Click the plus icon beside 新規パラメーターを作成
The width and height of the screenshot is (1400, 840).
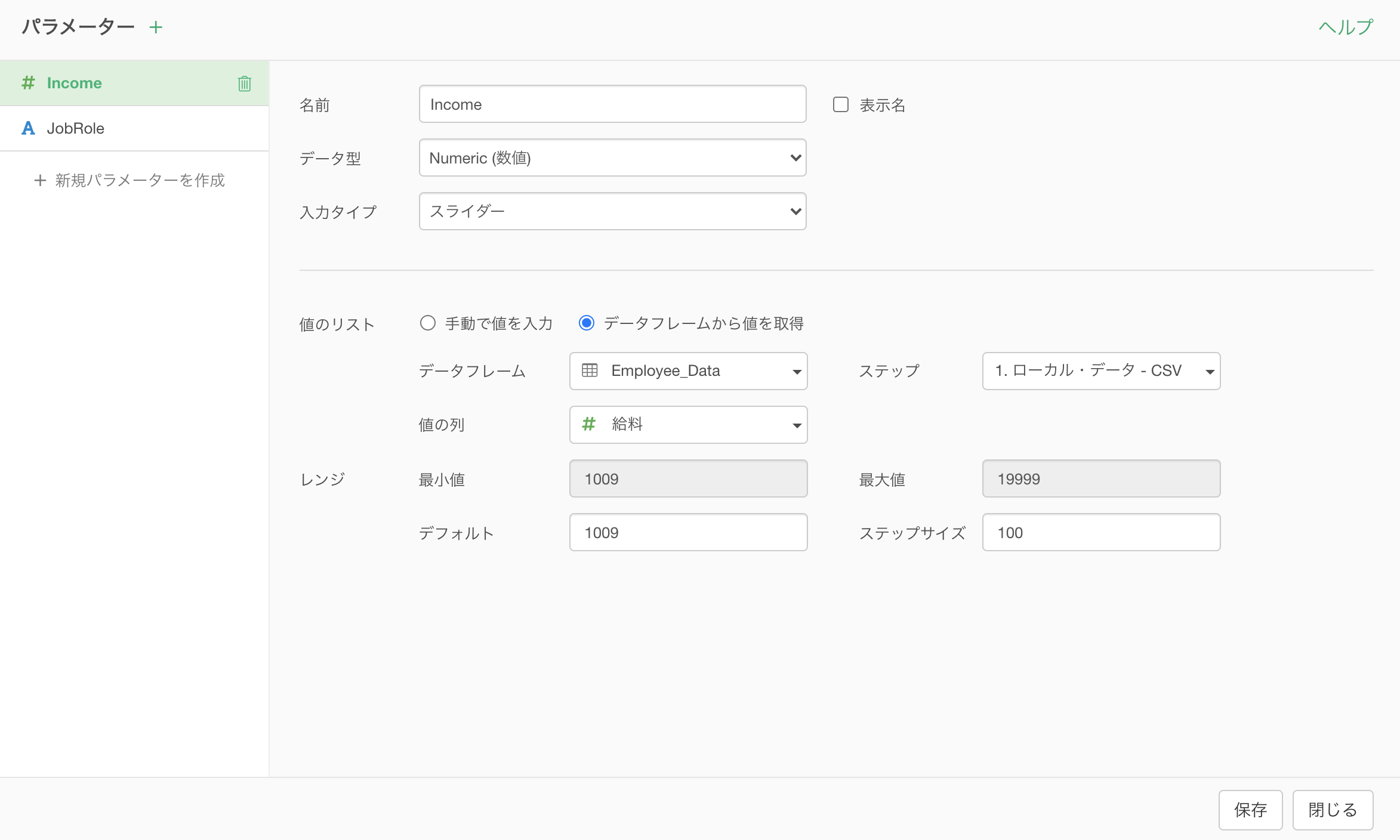[40, 180]
